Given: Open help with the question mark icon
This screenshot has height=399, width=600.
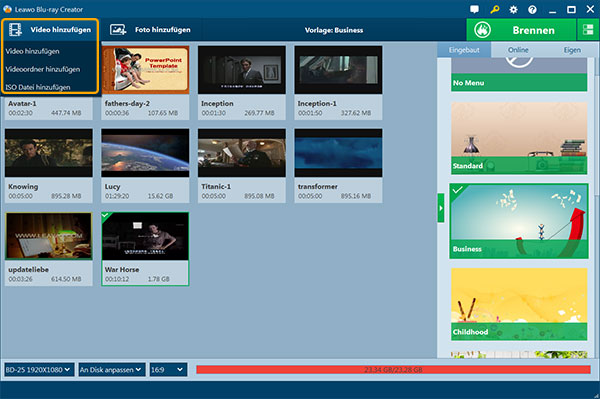Looking at the screenshot, I should point(532,10).
